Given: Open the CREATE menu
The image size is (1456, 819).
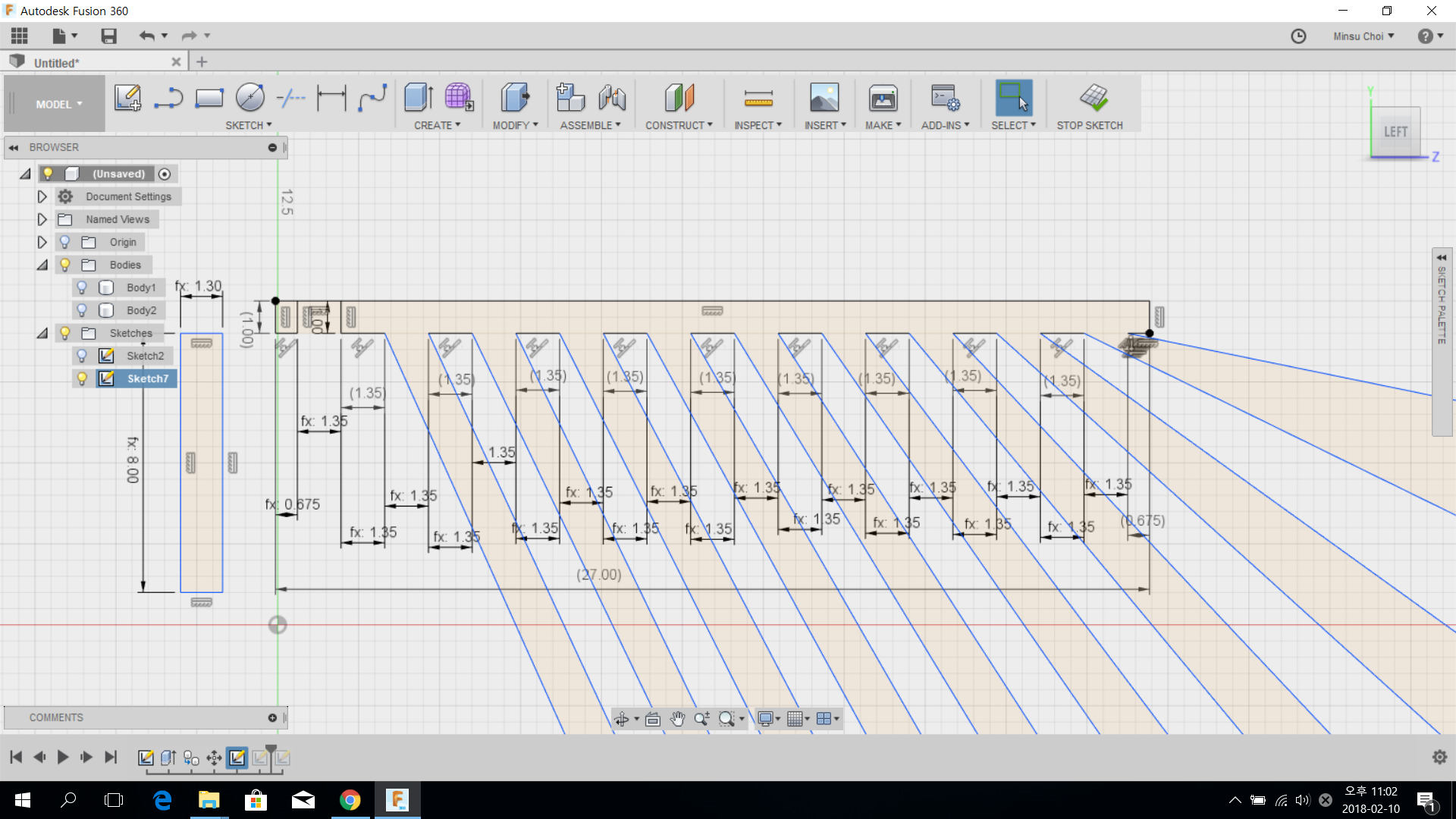Looking at the screenshot, I should pyautogui.click(x=437, y=125).
